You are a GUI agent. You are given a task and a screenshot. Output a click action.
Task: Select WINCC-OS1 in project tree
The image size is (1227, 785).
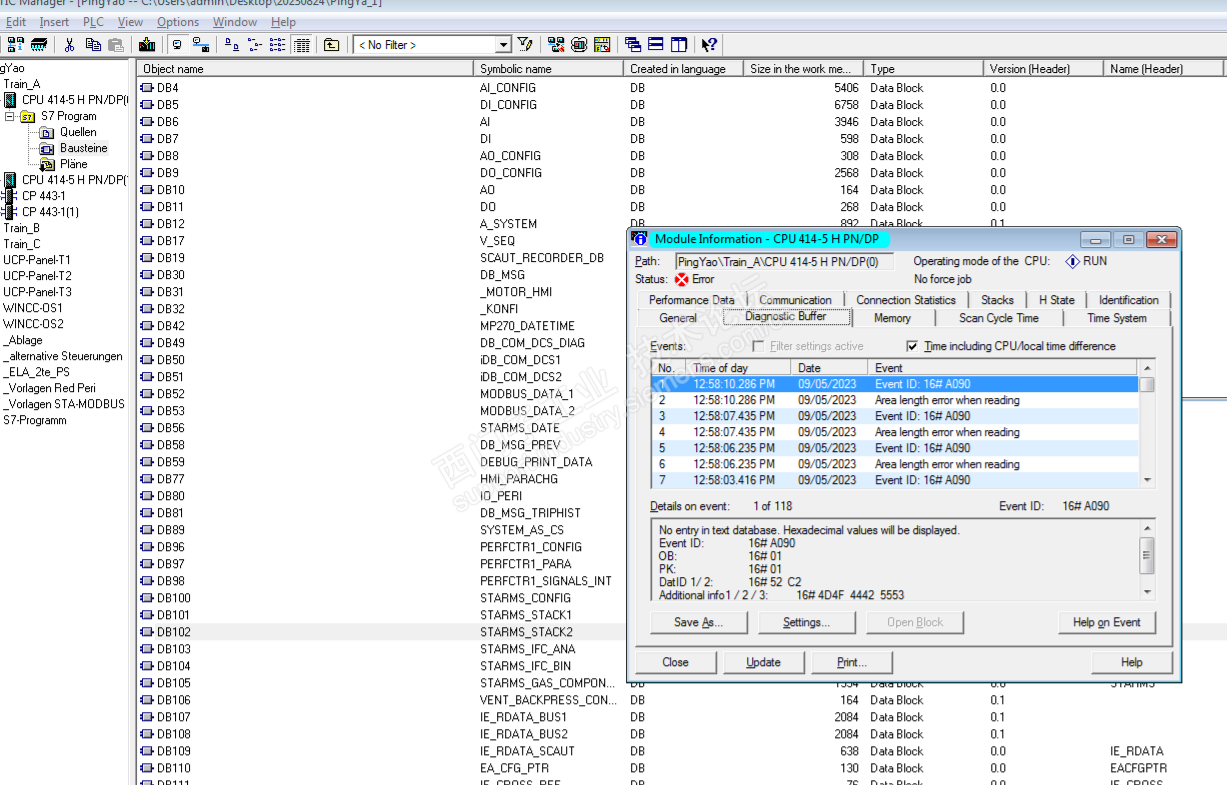[x=33, y=308]
